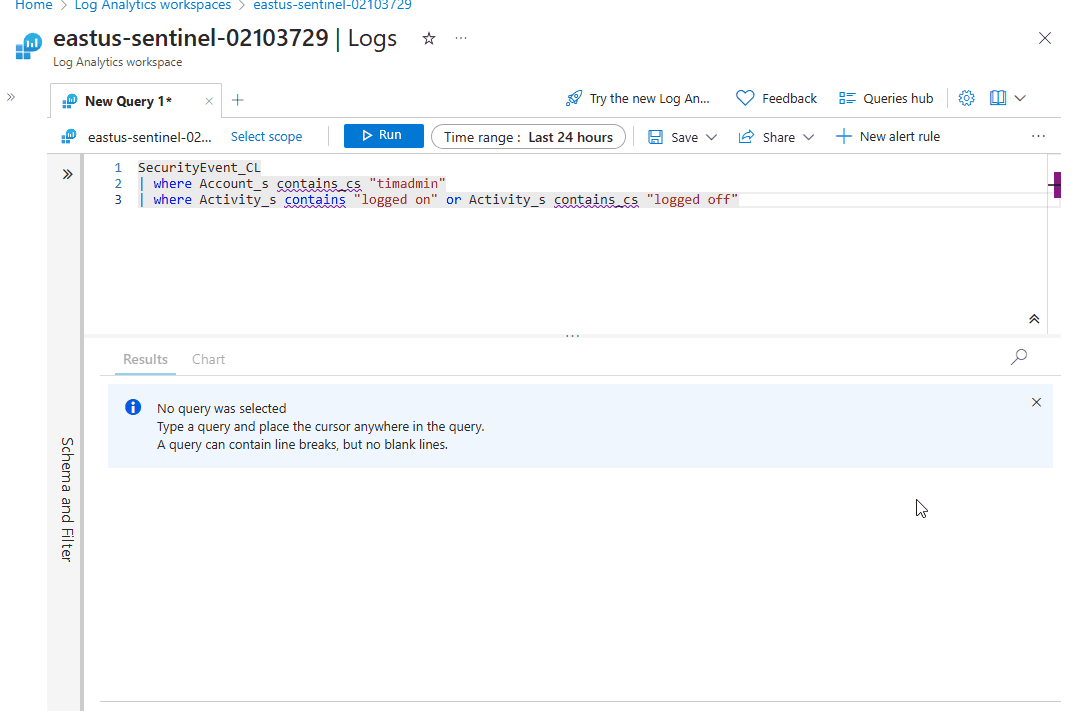
Task: Collapse the query editor with double chevron
Action: 1034,319
